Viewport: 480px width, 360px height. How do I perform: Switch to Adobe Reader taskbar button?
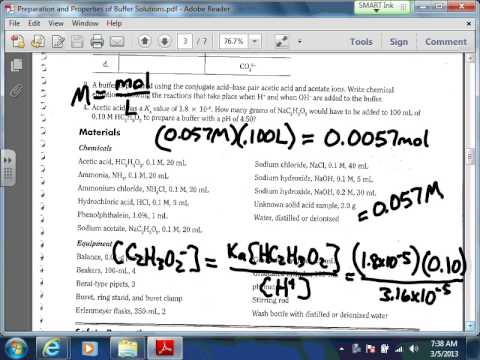[165, 348]
